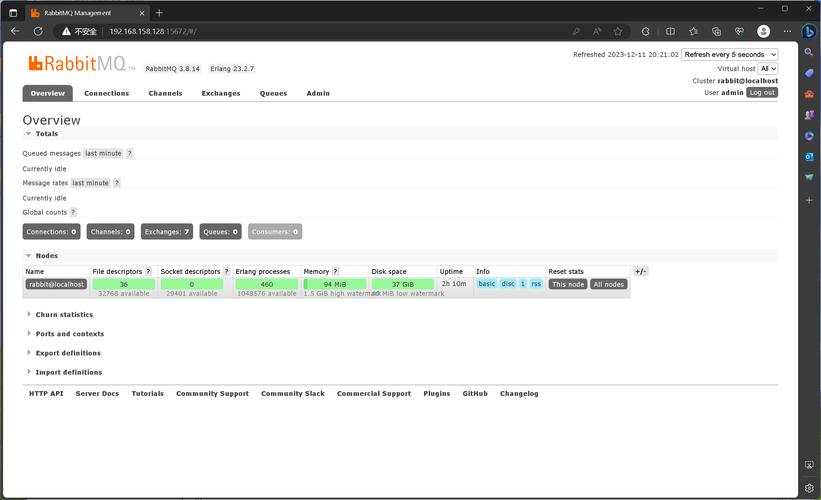Open the profile avatar
This screenshot has height=500, width=821.
(763, 31)
